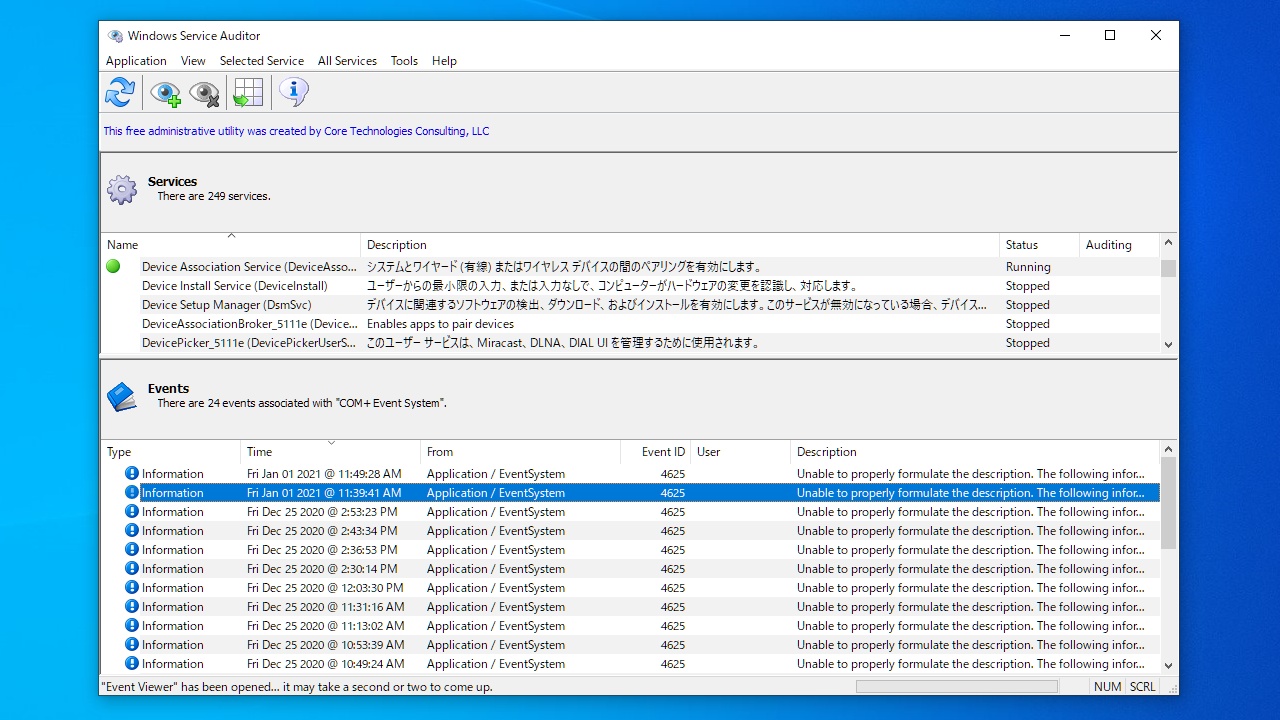
Task: Sort events by the events Description header
Action: (975, 452)
